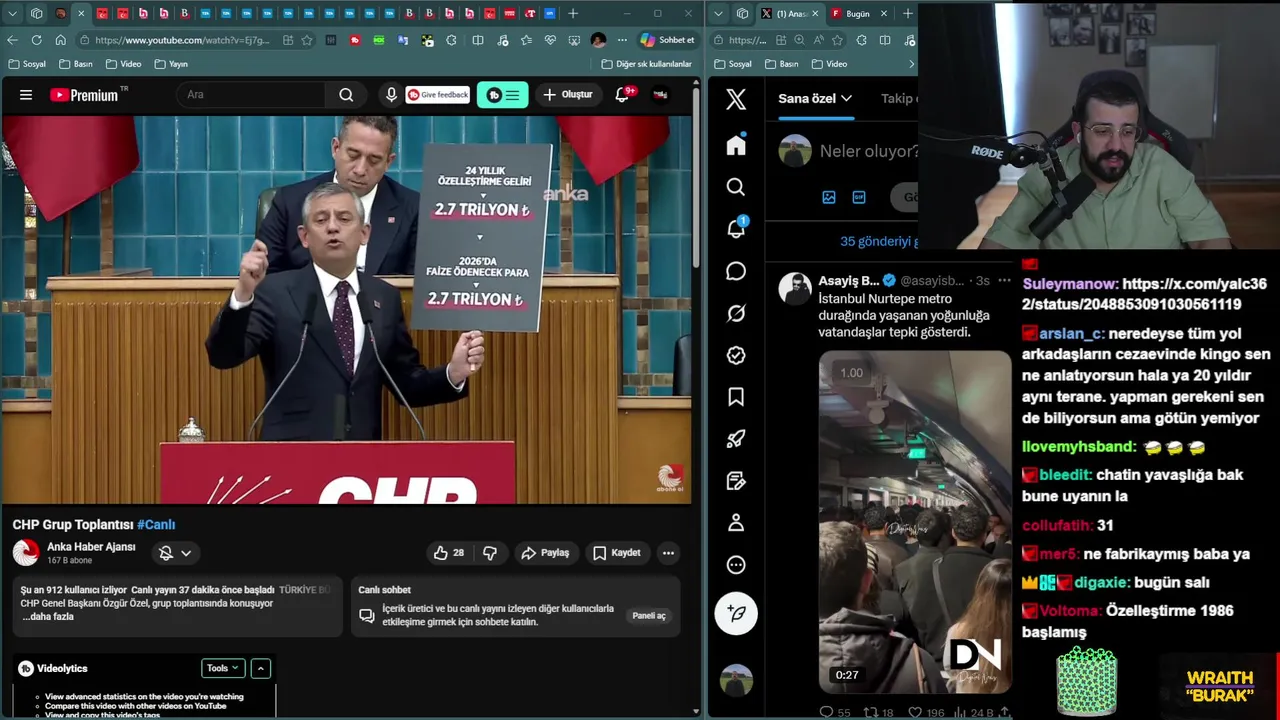Open the Sohbet et Copilot button

tap(667, 40)
